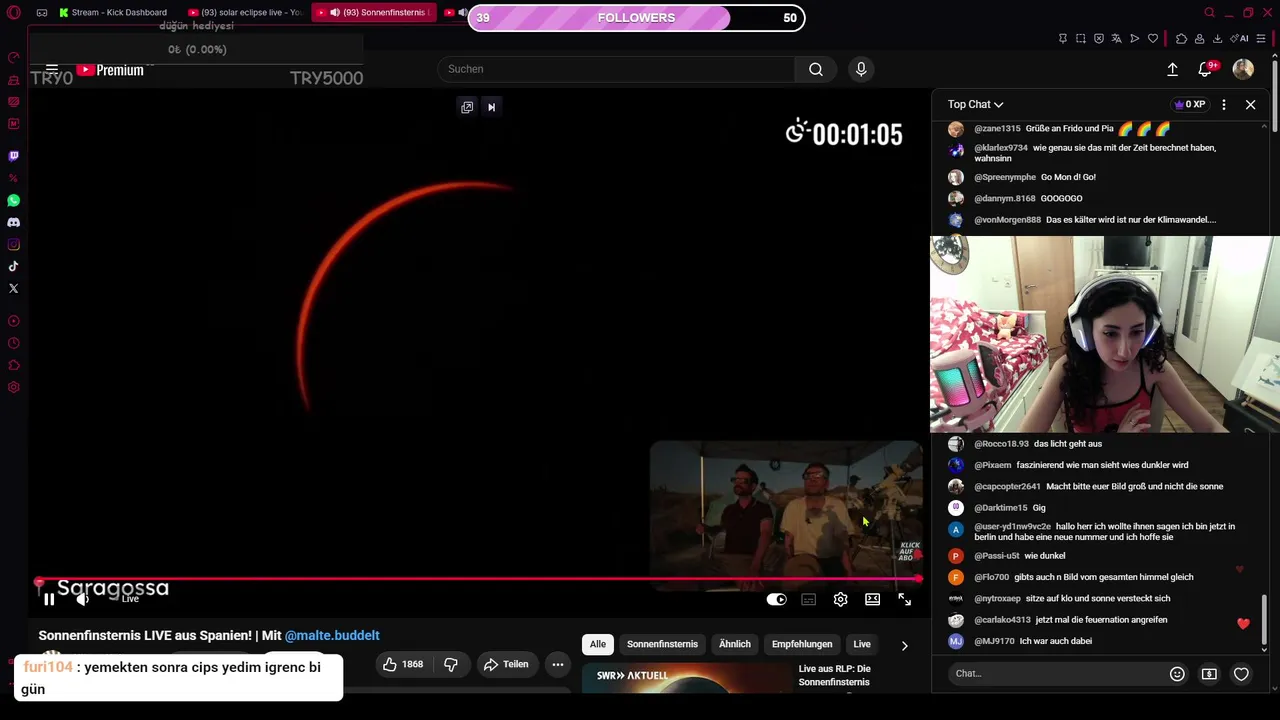Screen dimensions: 1280x720
Task: Click the browser tab search magnifier
Action: pyautogui.click(x=1209, y=13)
